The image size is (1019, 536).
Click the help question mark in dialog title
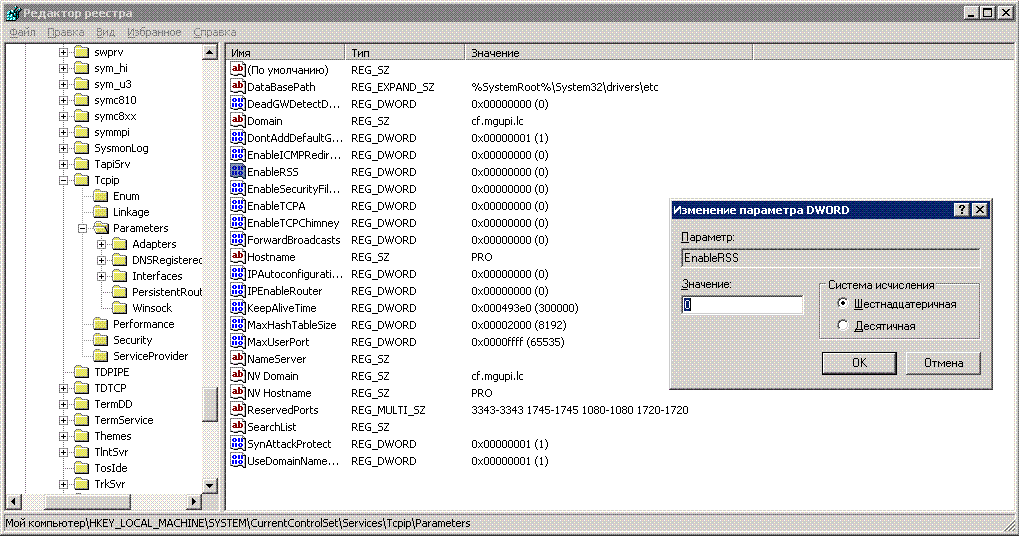962,209
